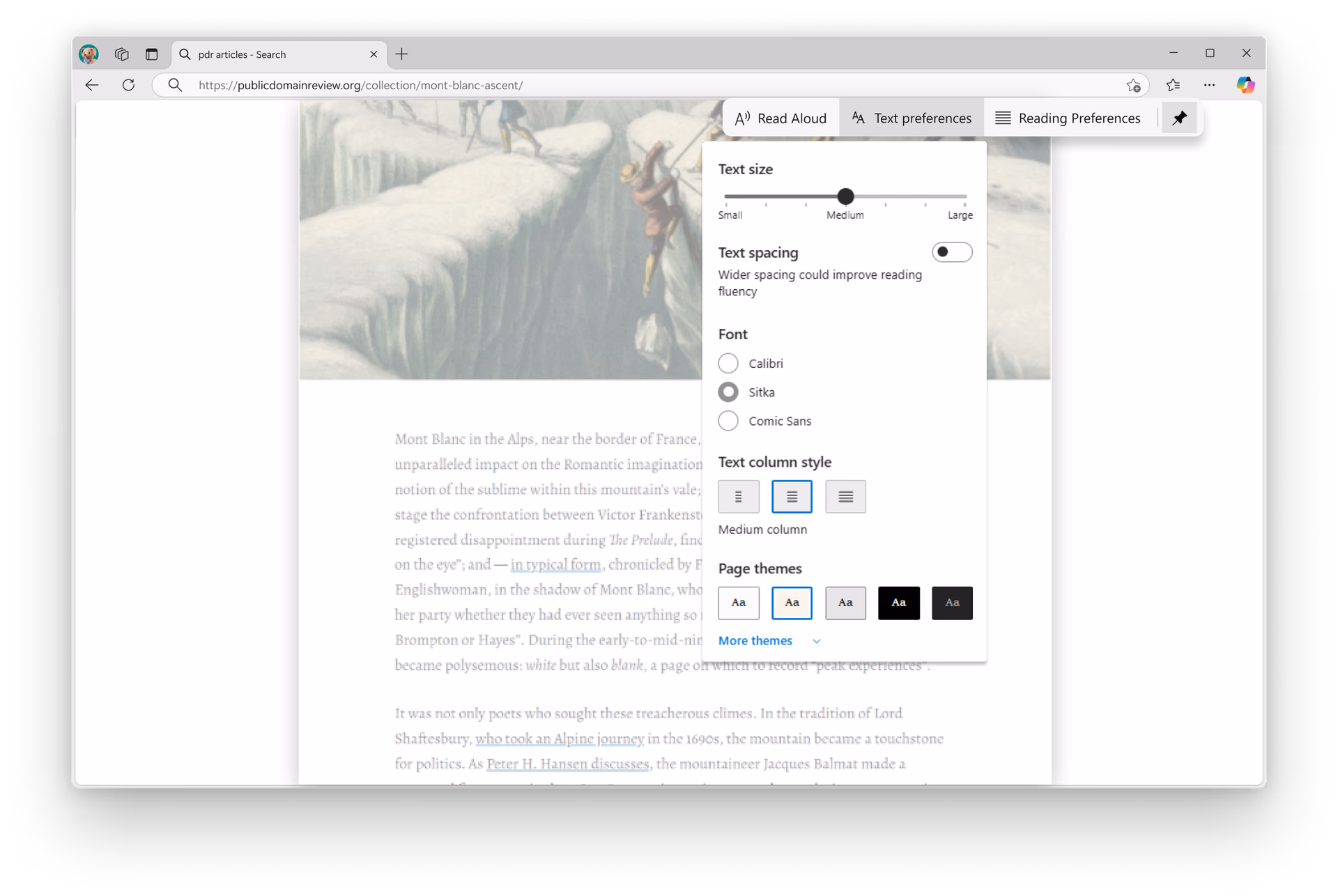Minimize the browser window
This screenshot has height=896, width=1338.
(x=1174, y=53)
